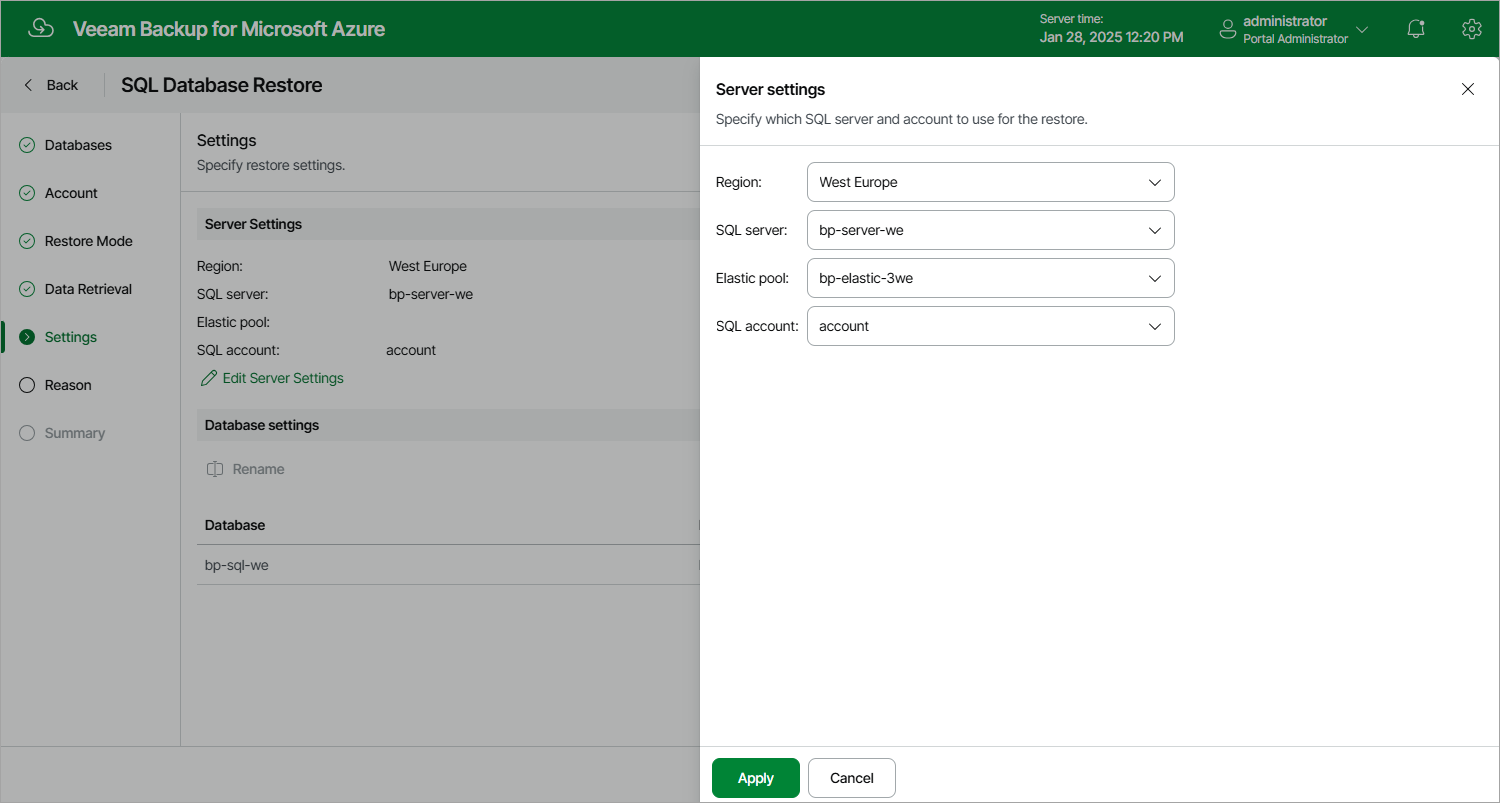Select the Reason step
The width and height of the screenshot is (1500, 803).
[x=68, y=385]
